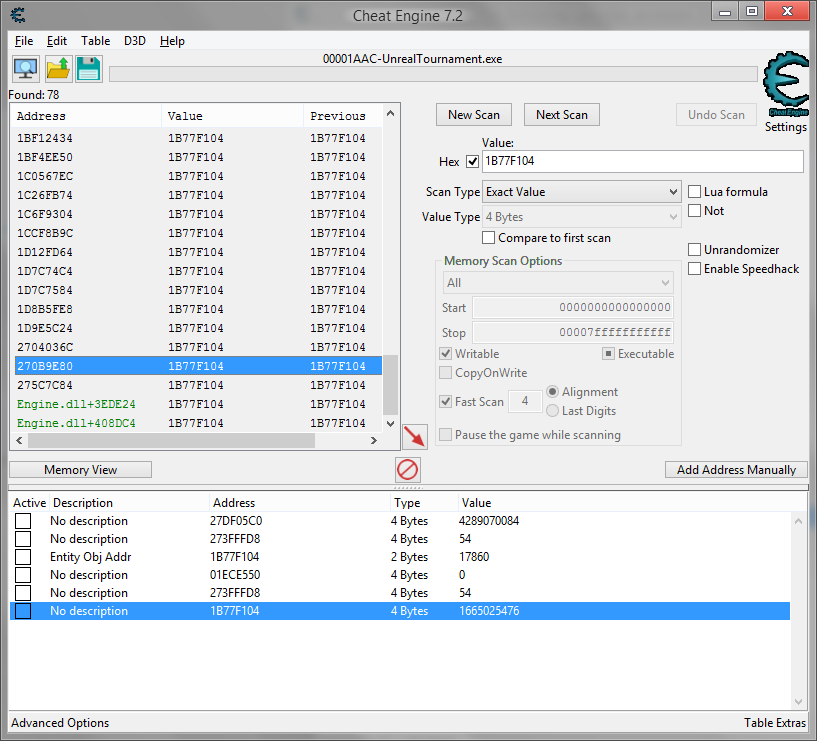Enable the Unrandomizer checkbox
This screenshot has height=741, width=817.
point(695,249)
